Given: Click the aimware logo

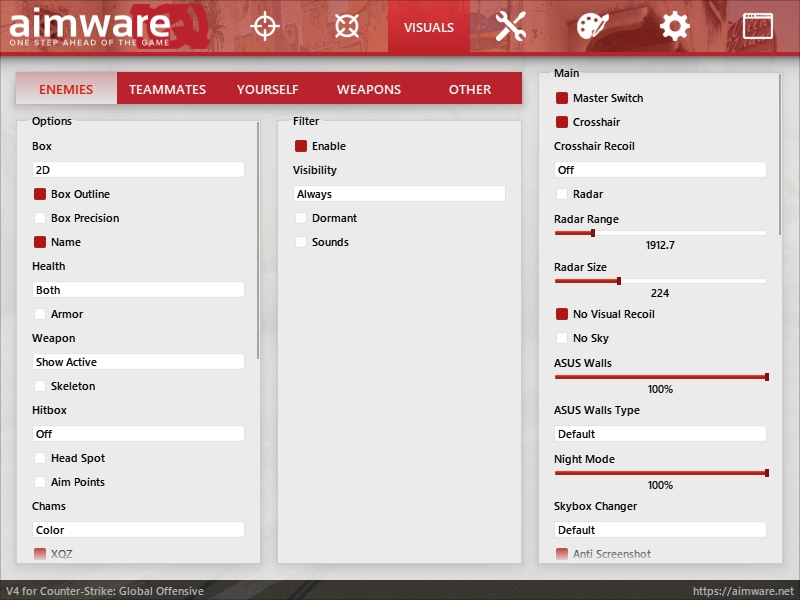Looking at the screenshot, I should click(x=90, y=27).
